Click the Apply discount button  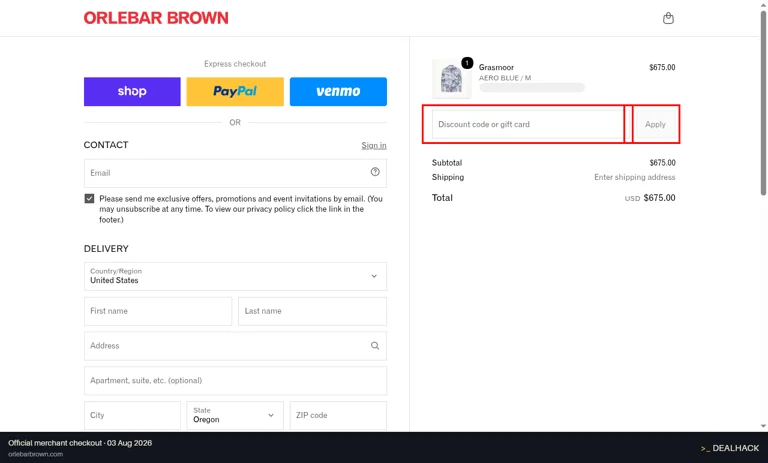(x=655, y=124)
